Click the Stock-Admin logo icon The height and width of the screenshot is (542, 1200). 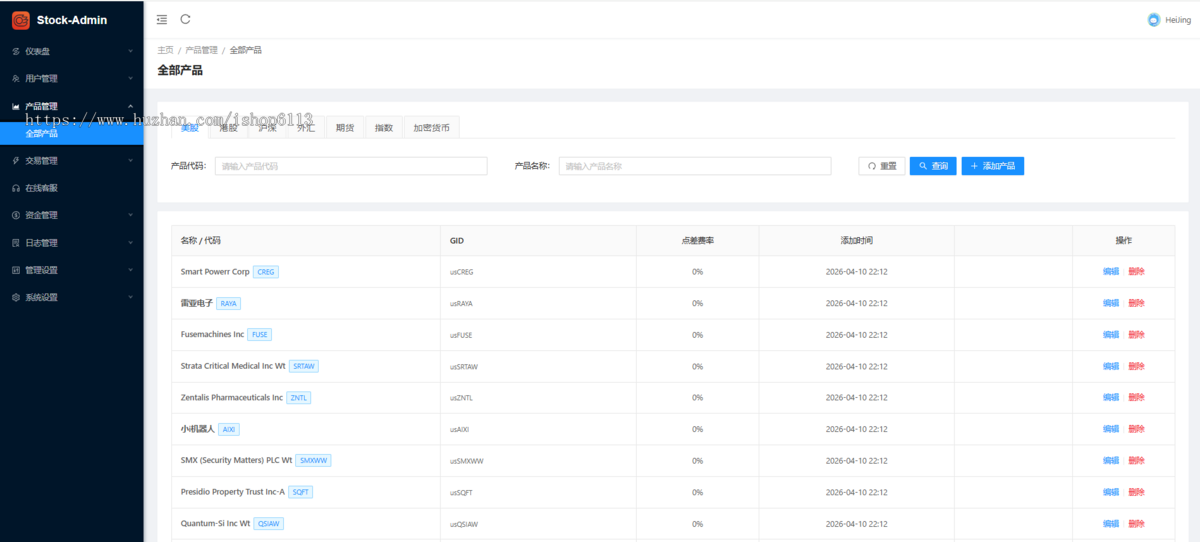(20, 19)
